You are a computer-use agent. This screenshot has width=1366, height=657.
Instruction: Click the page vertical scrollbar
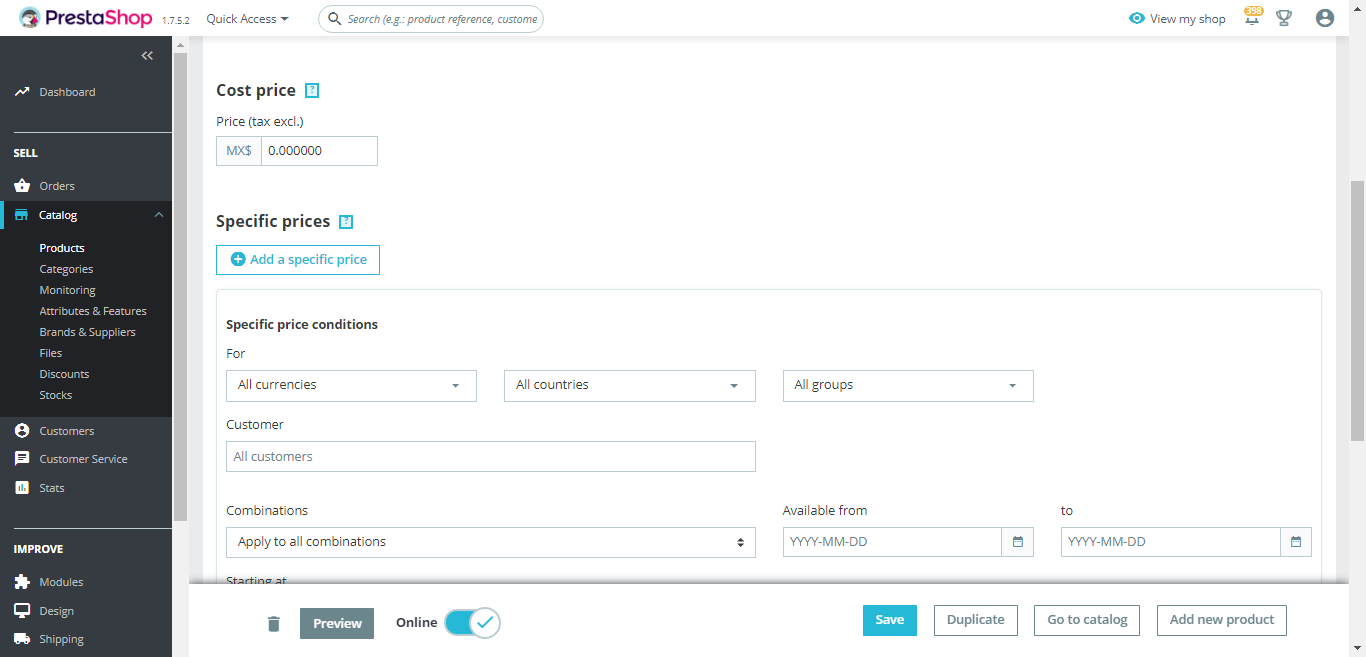(x=1357, y=310)
